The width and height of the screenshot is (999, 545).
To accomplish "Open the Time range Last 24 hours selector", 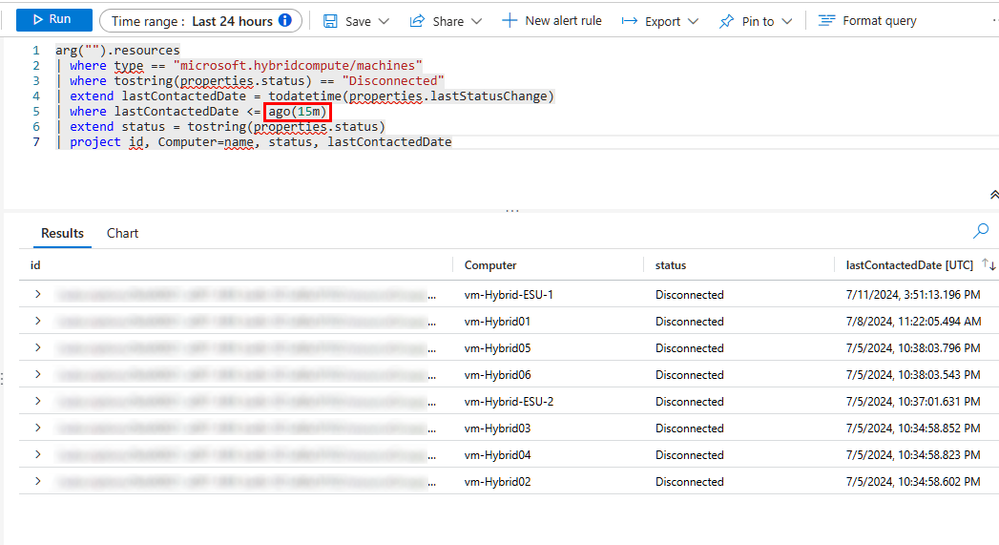I will 201,21.
